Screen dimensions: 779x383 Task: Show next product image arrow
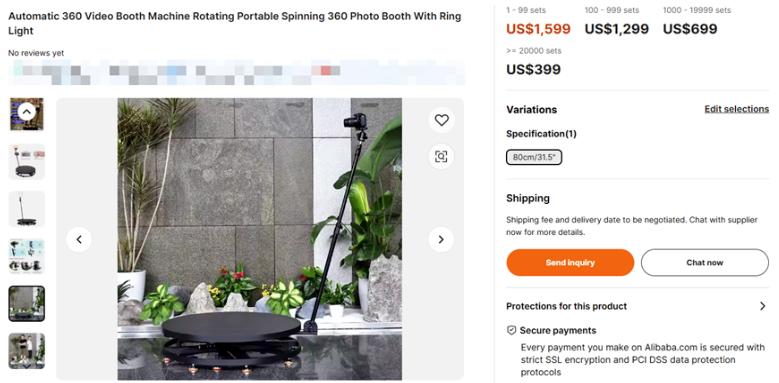(x=441, y=239)
